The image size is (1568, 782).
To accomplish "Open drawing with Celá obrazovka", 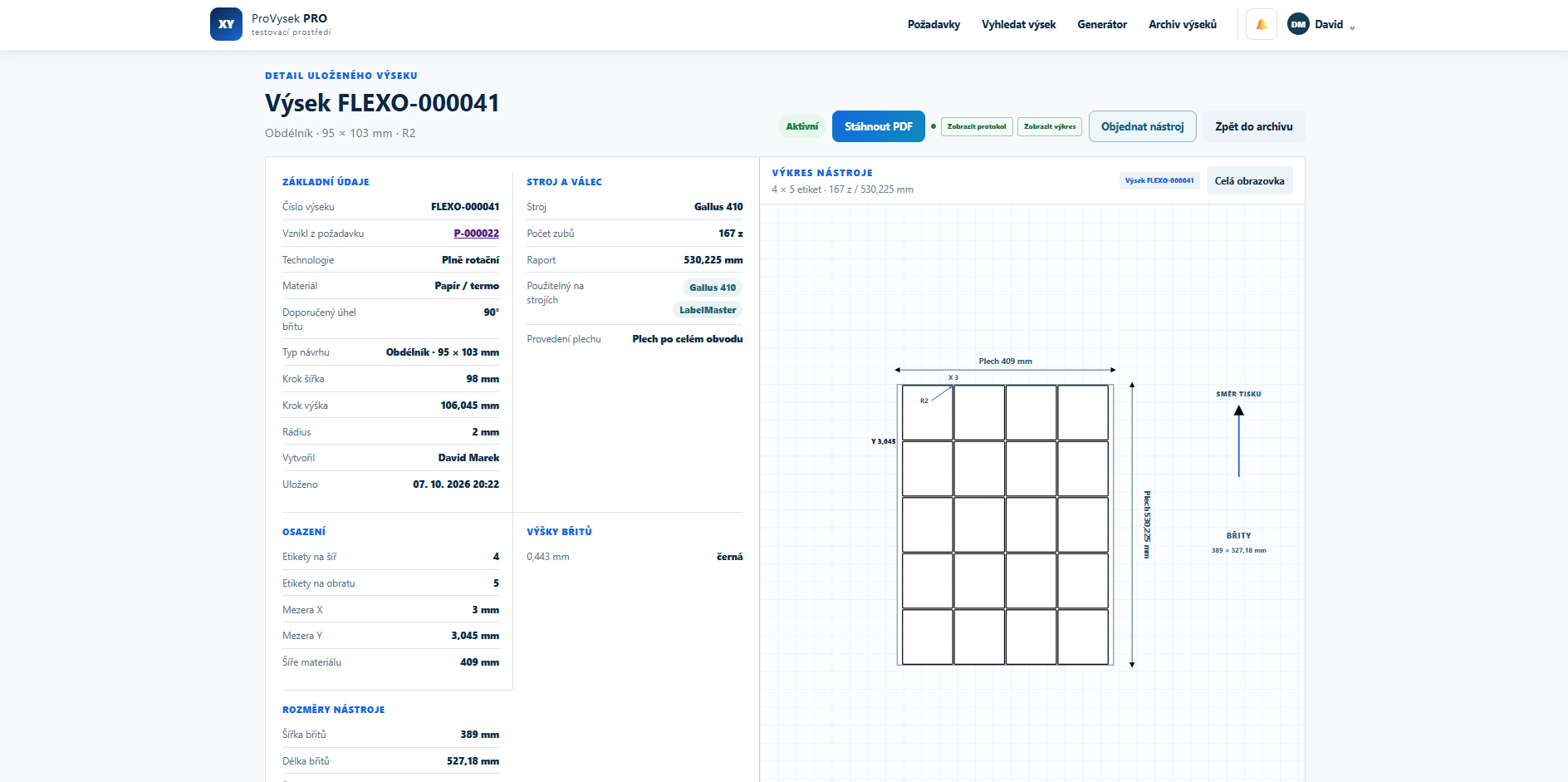I will click(x=1249, y=180).
